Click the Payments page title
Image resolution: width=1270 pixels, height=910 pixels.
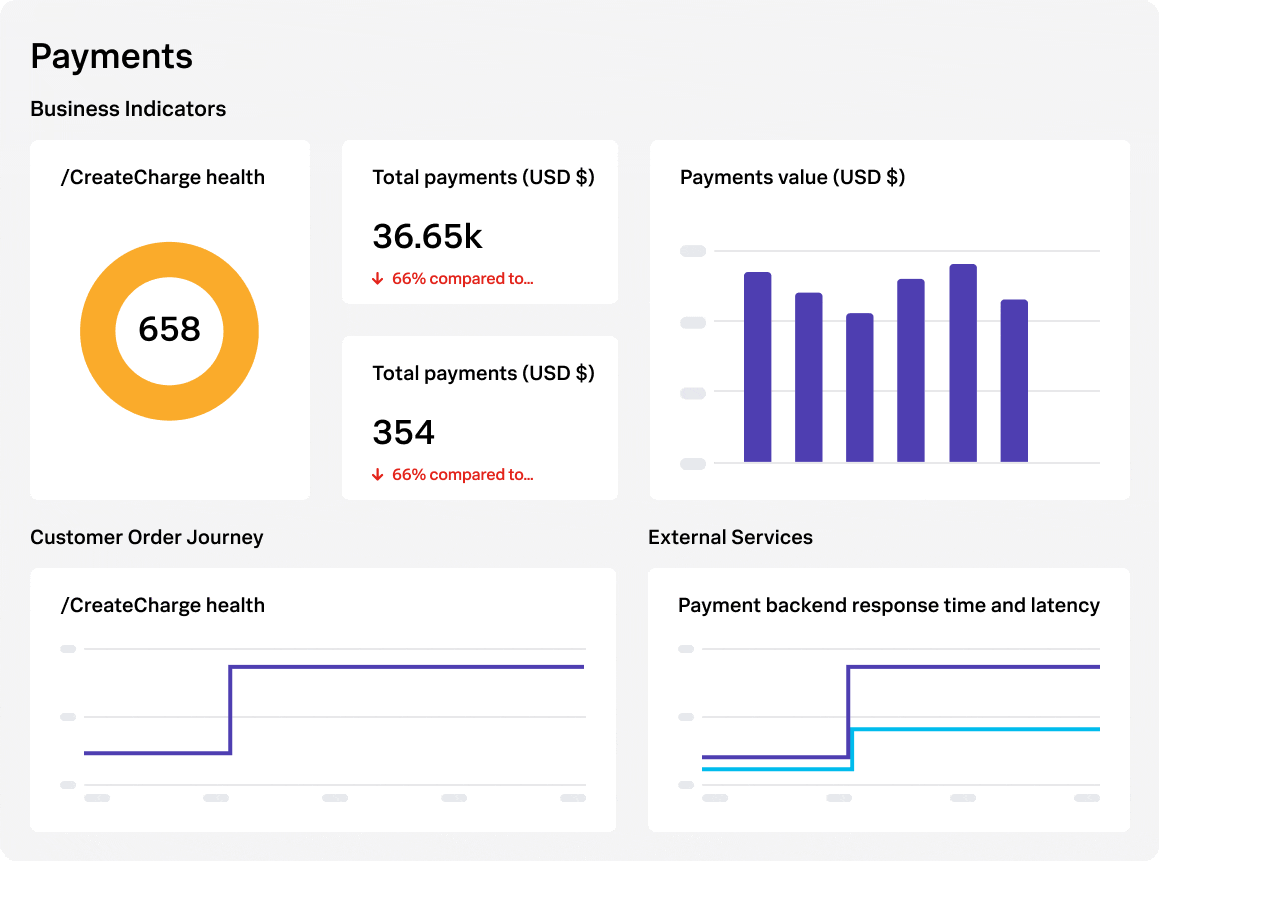pos(111,56)
